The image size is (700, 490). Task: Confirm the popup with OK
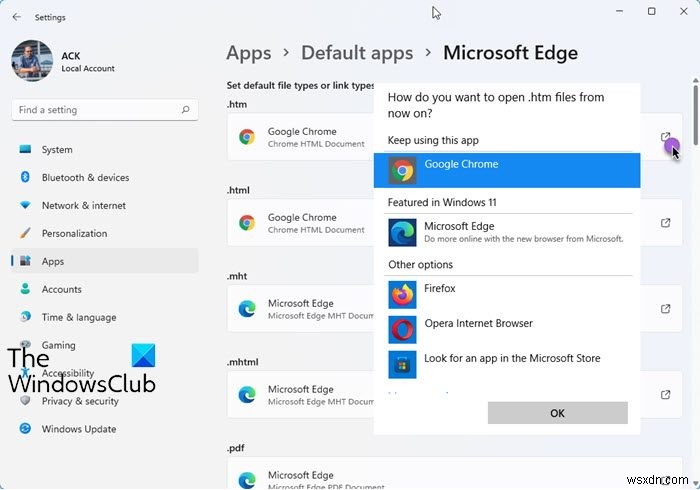tap(558, 413)
